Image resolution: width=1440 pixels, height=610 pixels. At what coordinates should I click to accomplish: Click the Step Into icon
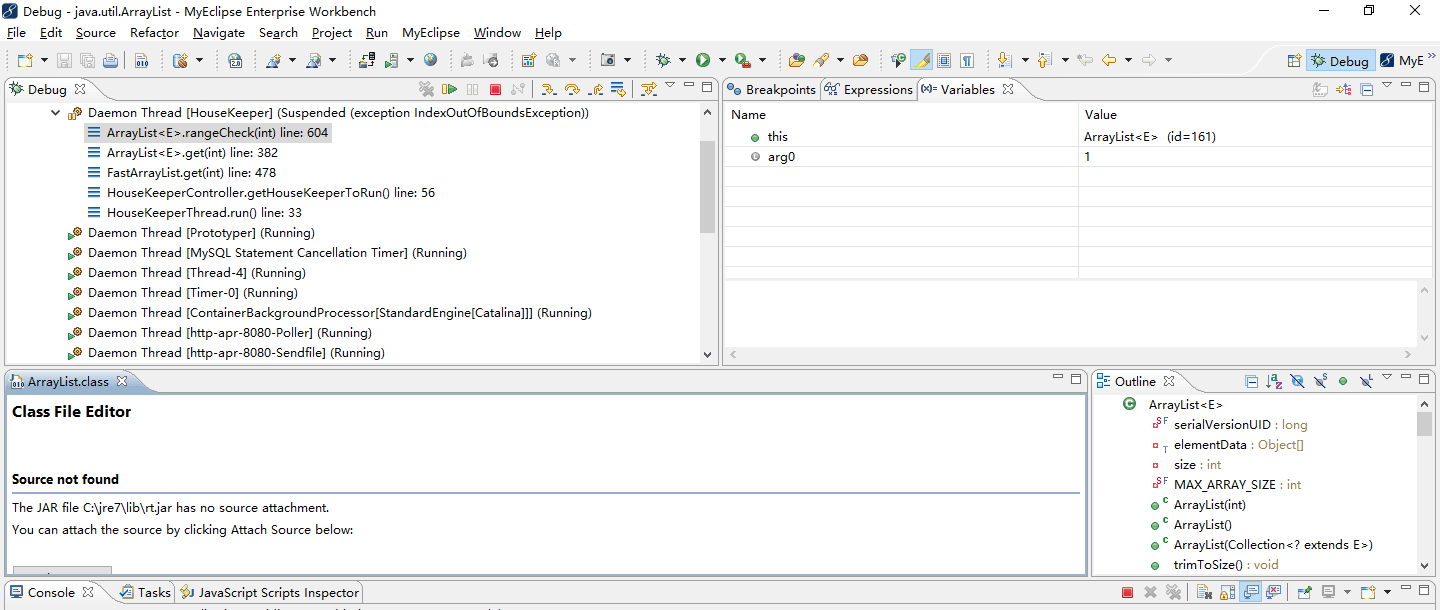(x=550, y=89)
